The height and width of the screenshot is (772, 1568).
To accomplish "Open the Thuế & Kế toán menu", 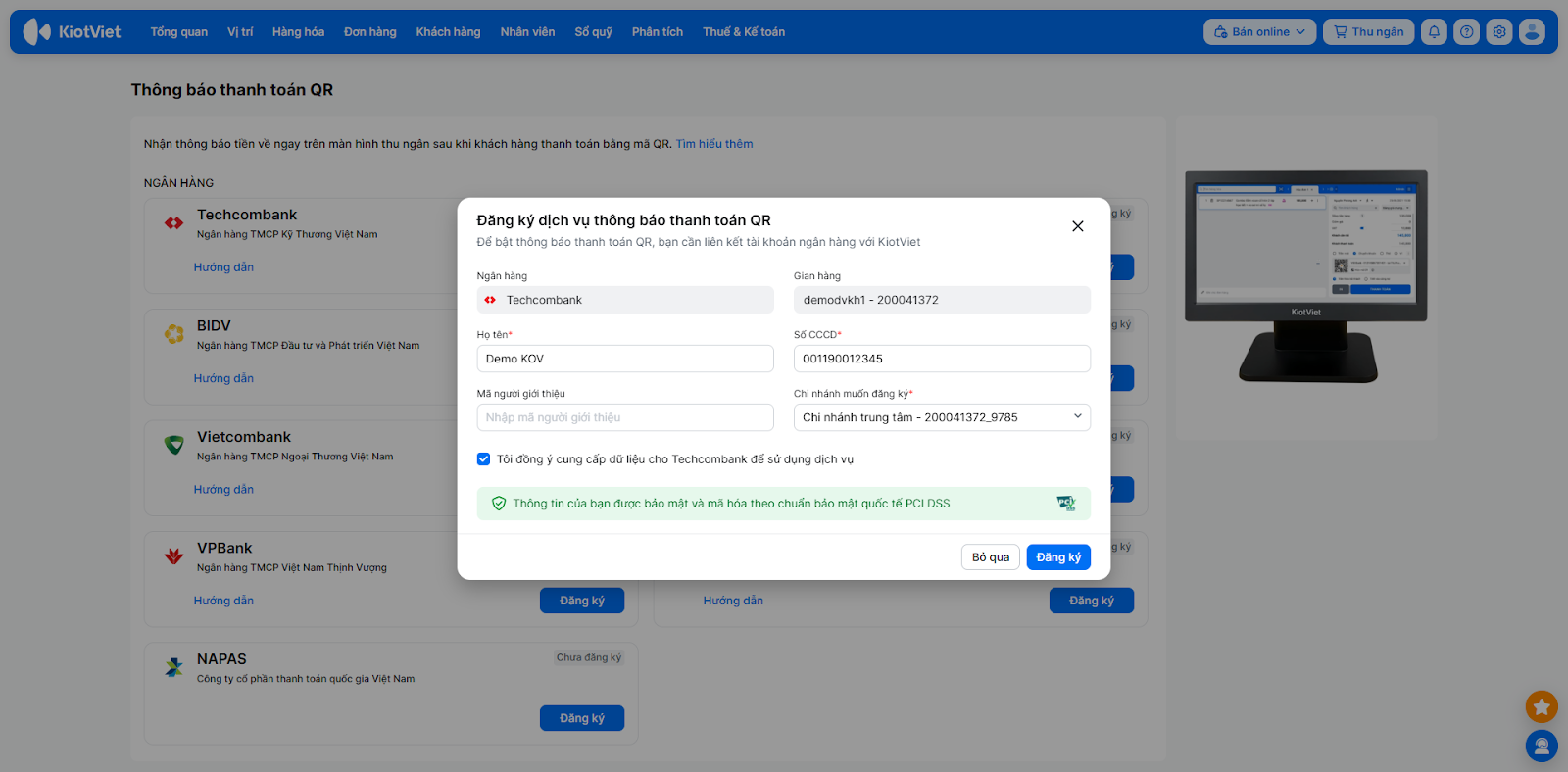I will pyautogui.click(x=743, y=32).
